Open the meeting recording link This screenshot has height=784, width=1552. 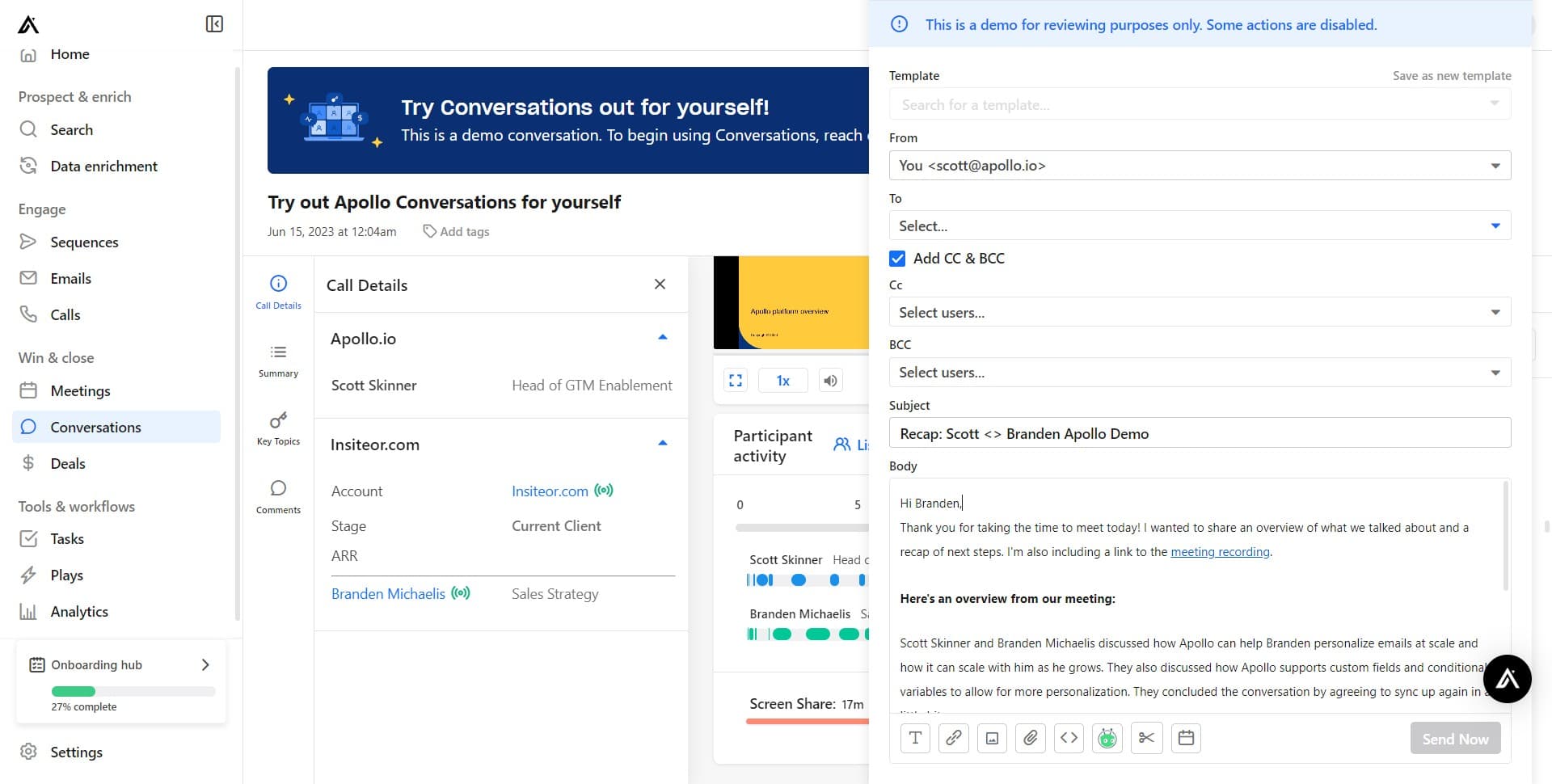(x=1220, y=552)
